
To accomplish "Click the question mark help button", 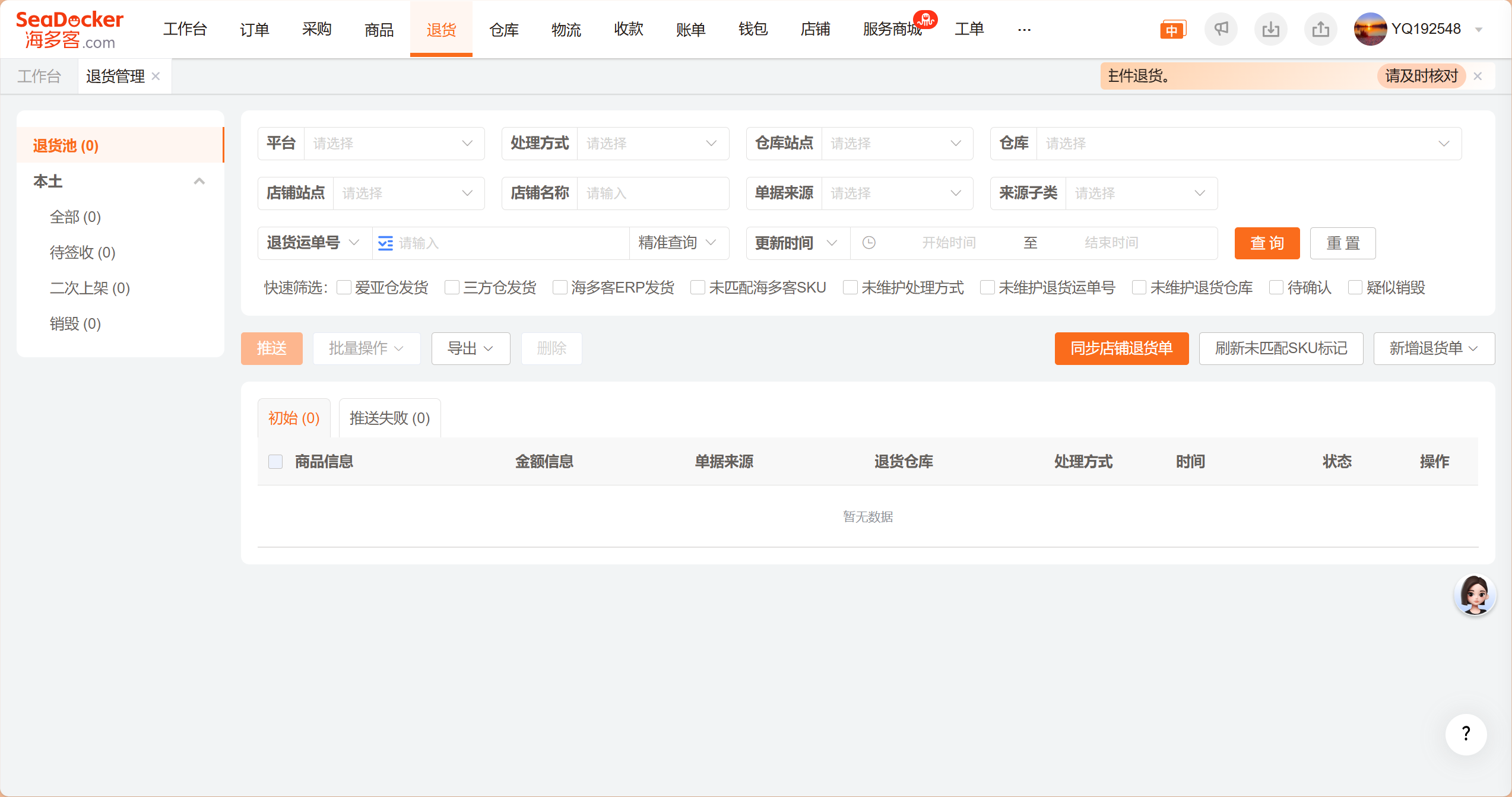I will (x=1466, y=734).
